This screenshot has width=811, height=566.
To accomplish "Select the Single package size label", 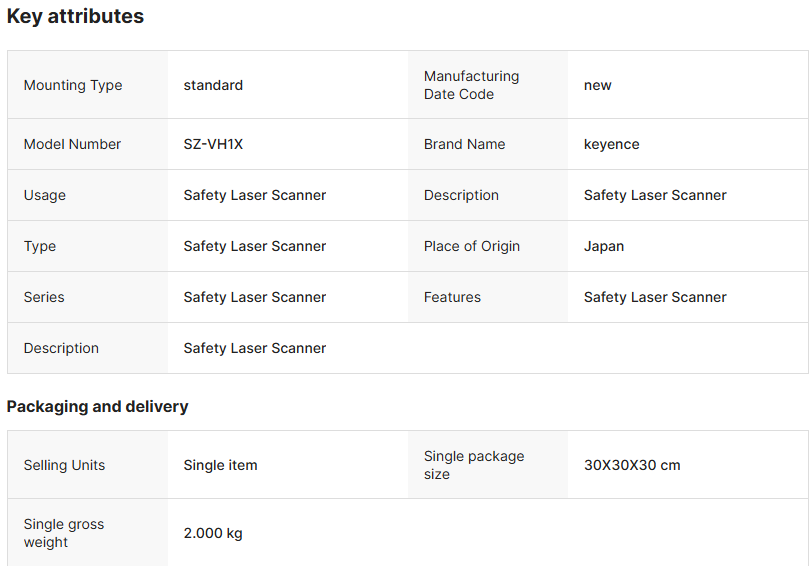I will [x=473, y=465].
